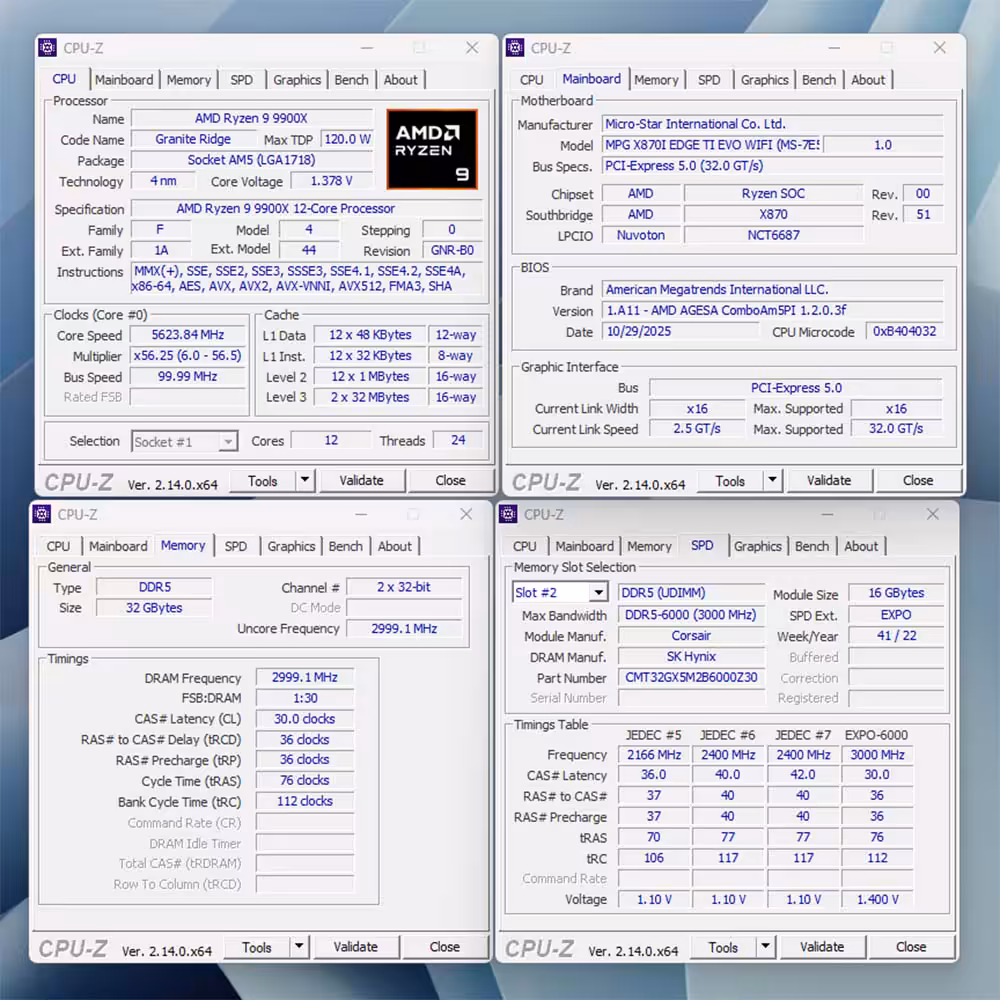Click the CPU-Z icon on the Mainboard window
1000x1000 pixels.
point(514,47)
